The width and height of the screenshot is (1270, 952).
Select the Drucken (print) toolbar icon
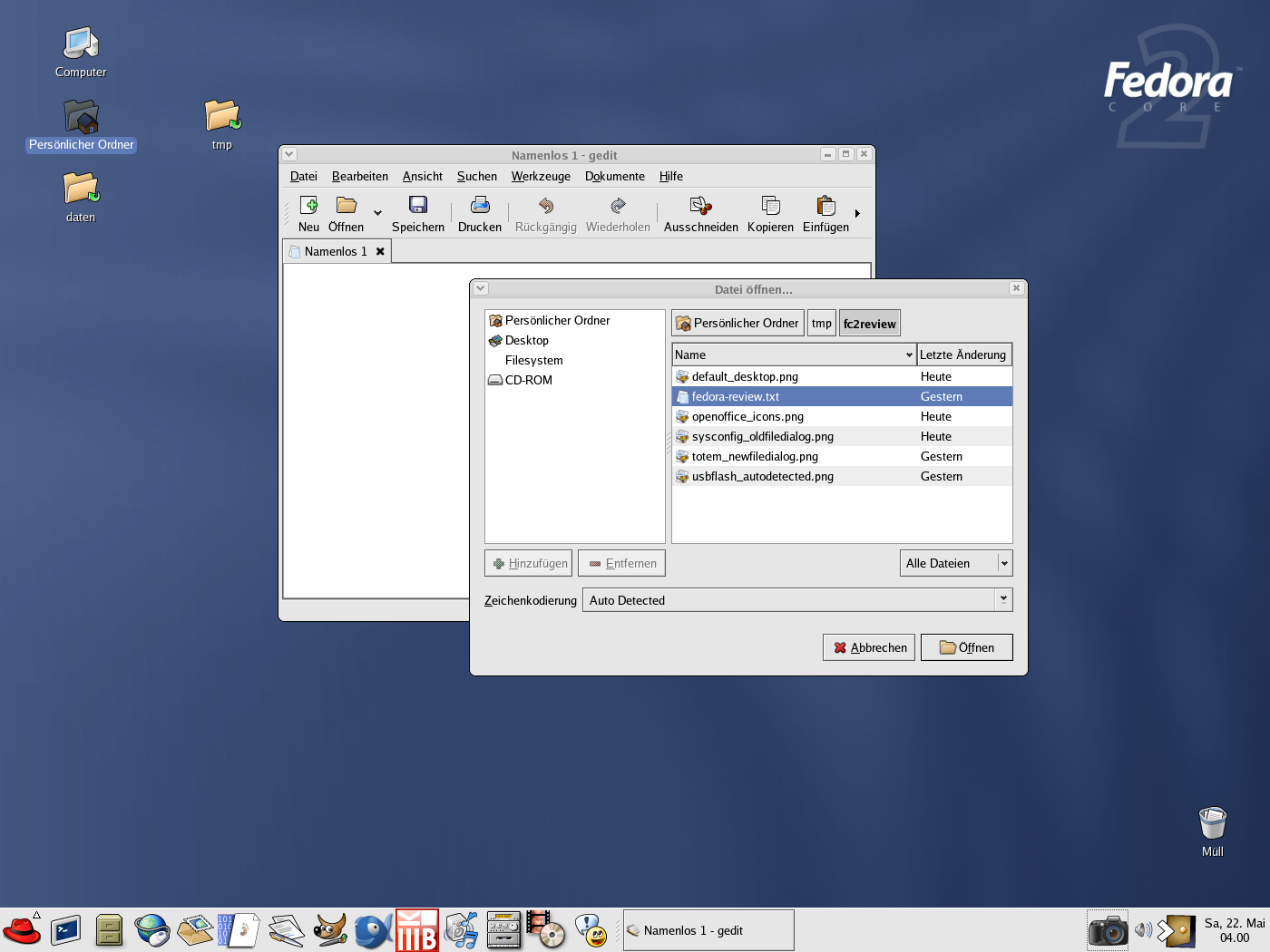(479, 213)
